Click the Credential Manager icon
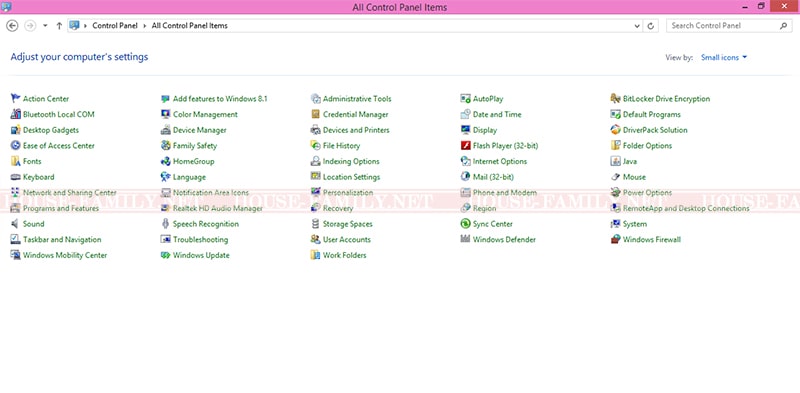Image resolution: width=800 pixels, height=393 pixels. coord(315,114)
